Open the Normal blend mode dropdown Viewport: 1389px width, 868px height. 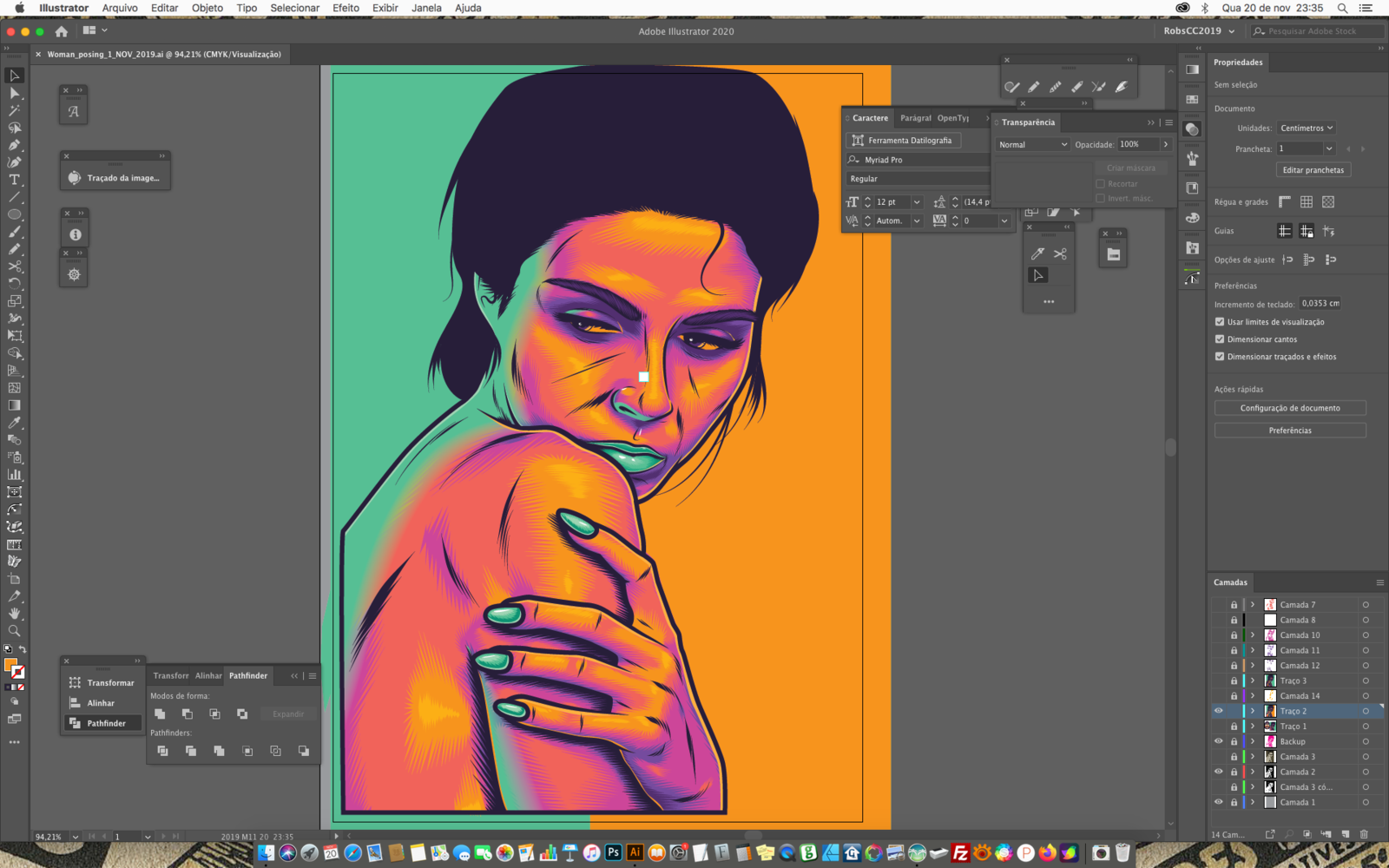(1032, 144)
